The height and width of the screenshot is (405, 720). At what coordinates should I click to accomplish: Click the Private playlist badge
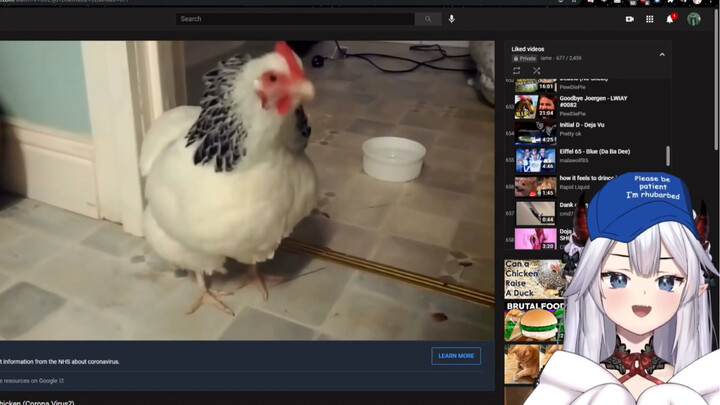tap(524, 58)
